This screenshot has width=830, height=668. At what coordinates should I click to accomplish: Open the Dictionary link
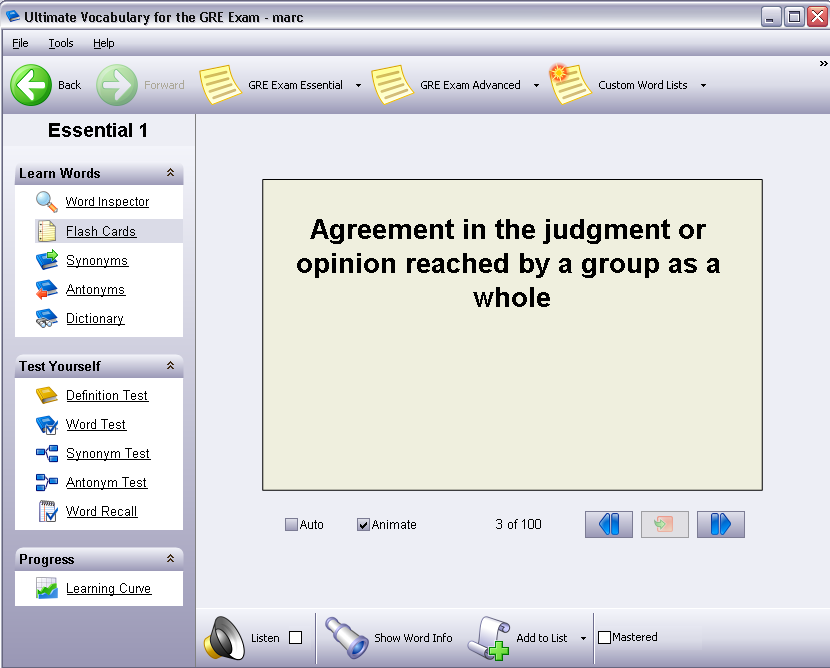coord(95,319)
